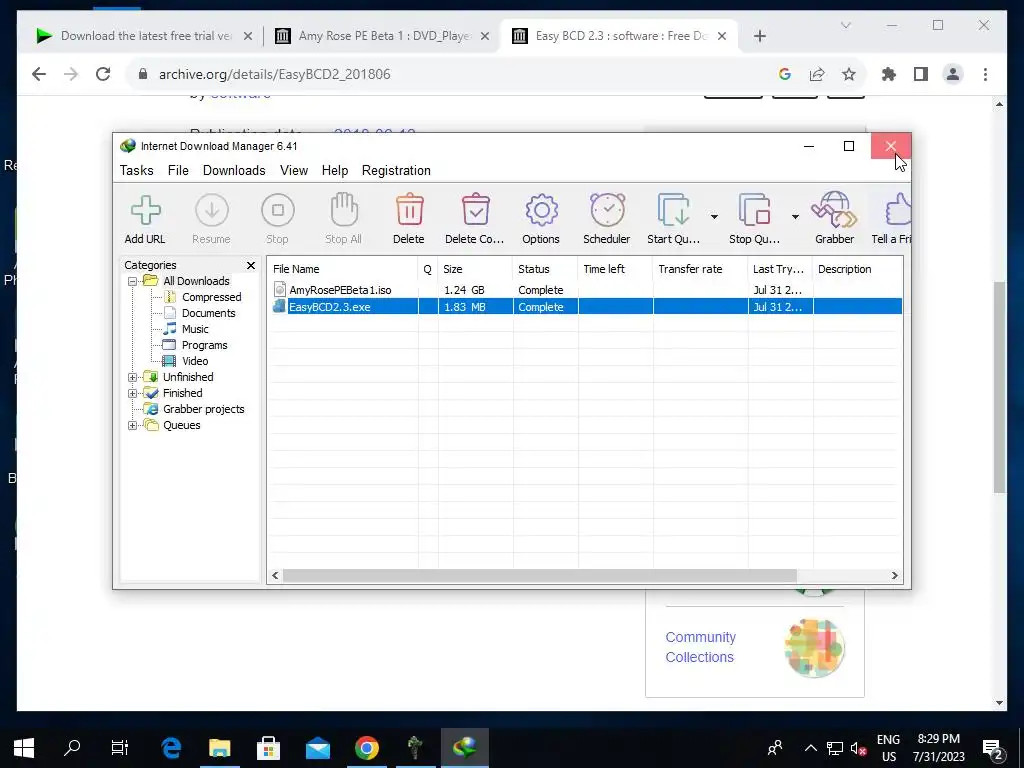The image size is (1024, 768).
Task: Bookmark this page with star icon
Action: pyautogui.click(x=848, y=74)
